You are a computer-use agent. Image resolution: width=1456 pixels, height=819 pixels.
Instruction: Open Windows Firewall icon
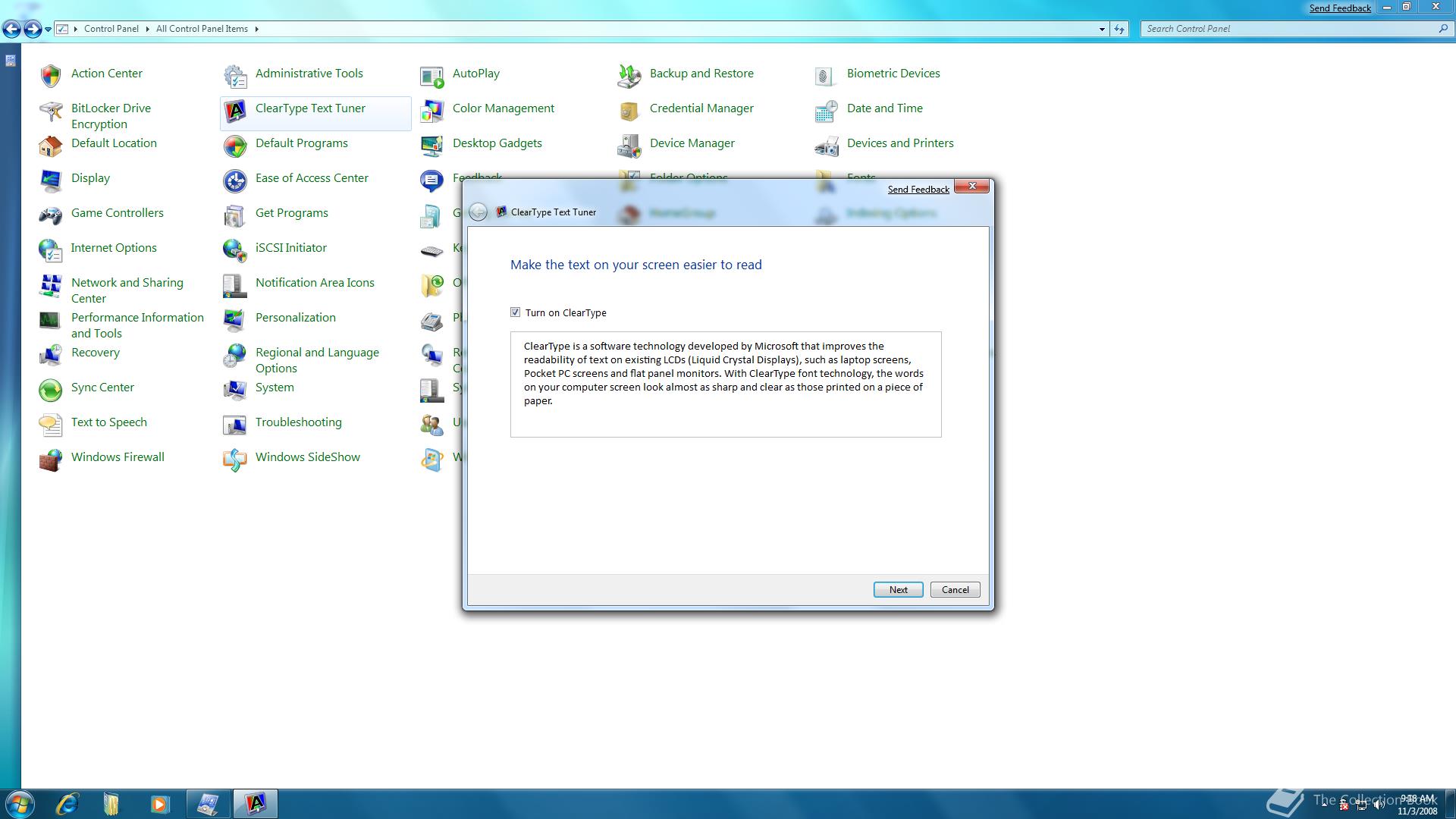tap(50, 459)
